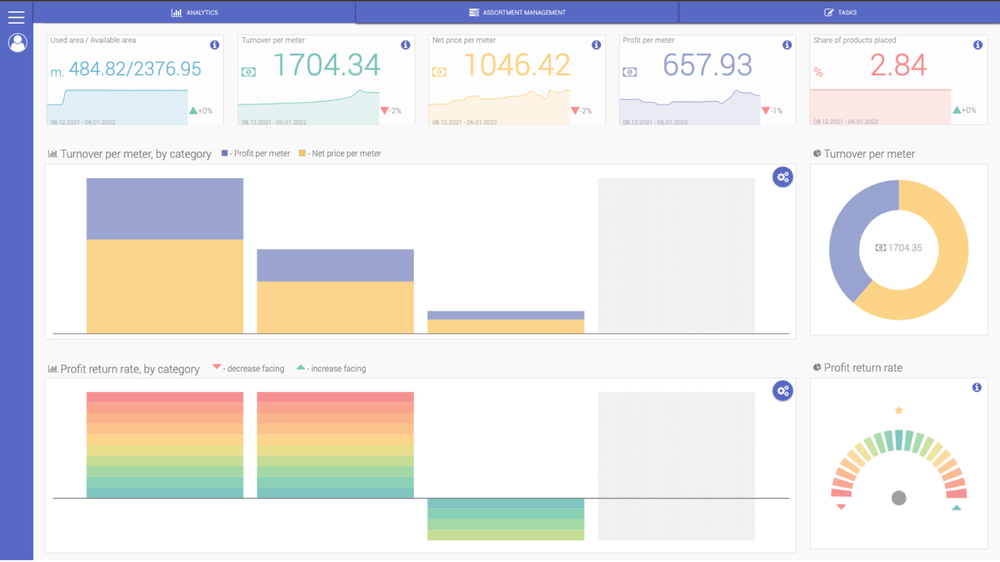Viewport: 1000px width, 562px height.
Task: Click the decrease facing legend marker
Action: [x=216, y=367]
